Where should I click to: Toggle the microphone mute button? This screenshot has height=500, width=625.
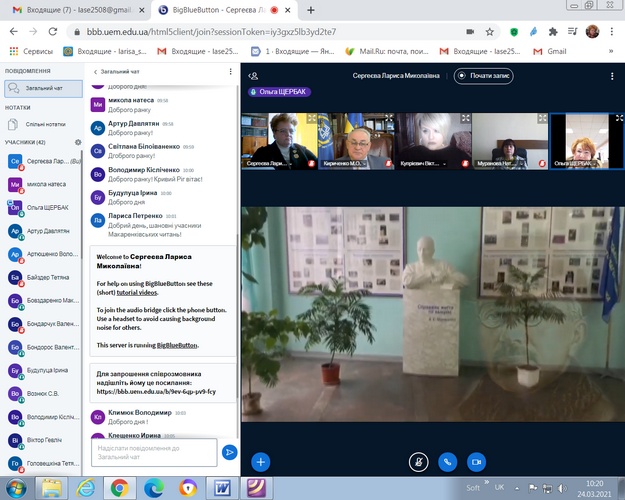pos(419,462)
